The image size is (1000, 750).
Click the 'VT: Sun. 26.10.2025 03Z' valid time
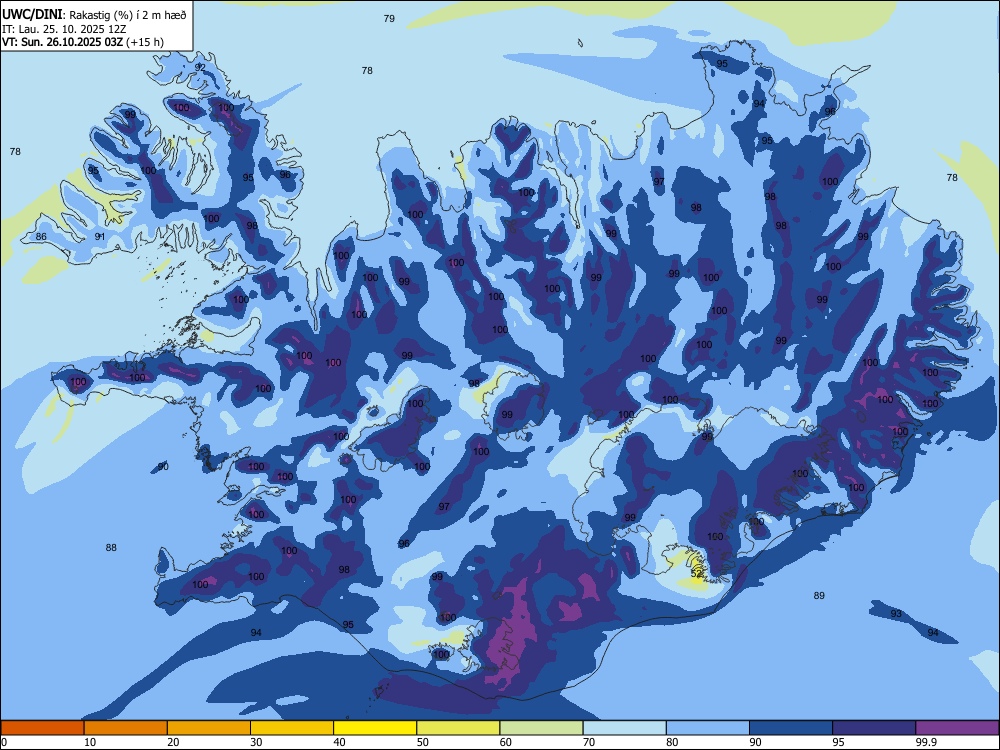(x=62, y=42)
